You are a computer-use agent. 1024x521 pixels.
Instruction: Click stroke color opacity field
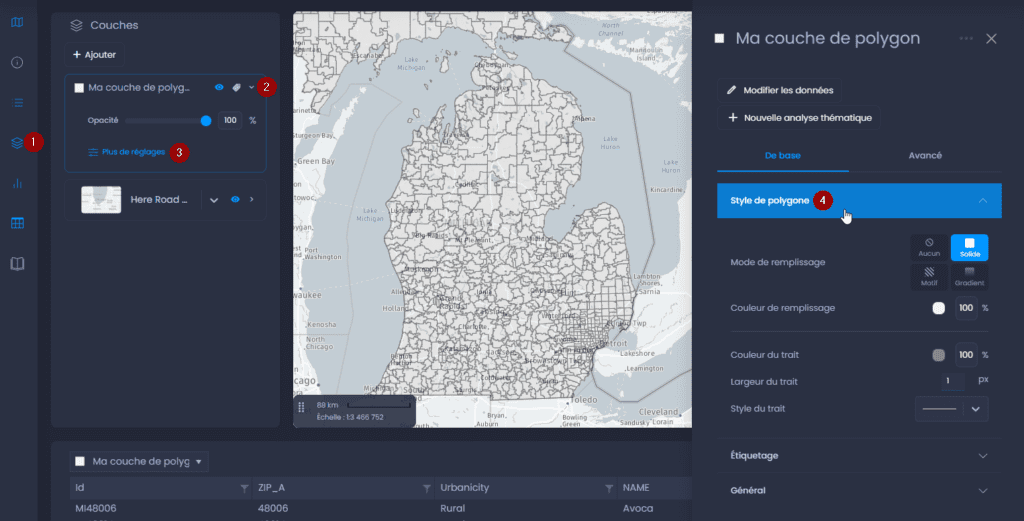pyautogui.click(x=966, y=355)
